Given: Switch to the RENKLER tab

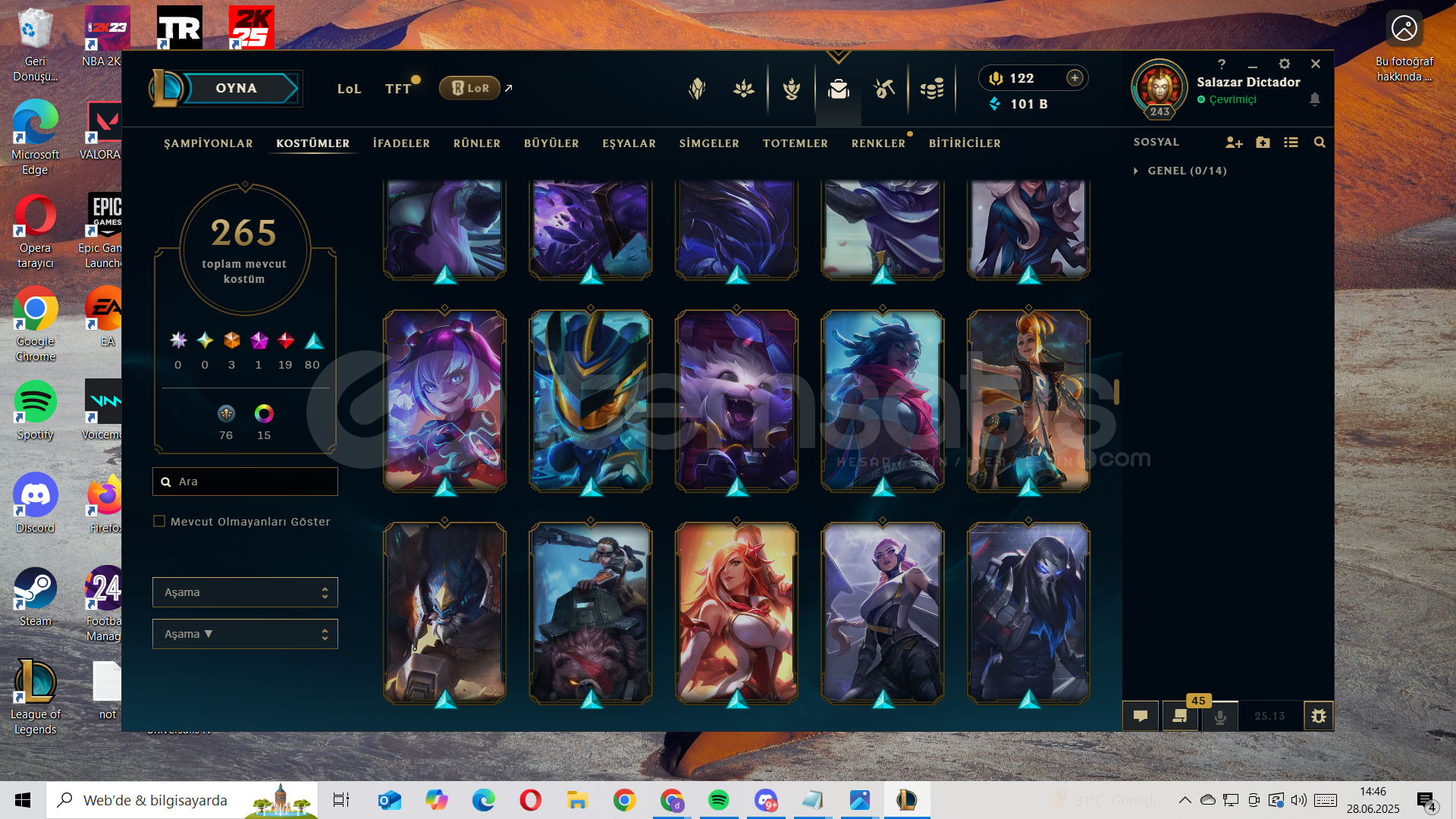Looking at the screenshot, I should [878, 143].
